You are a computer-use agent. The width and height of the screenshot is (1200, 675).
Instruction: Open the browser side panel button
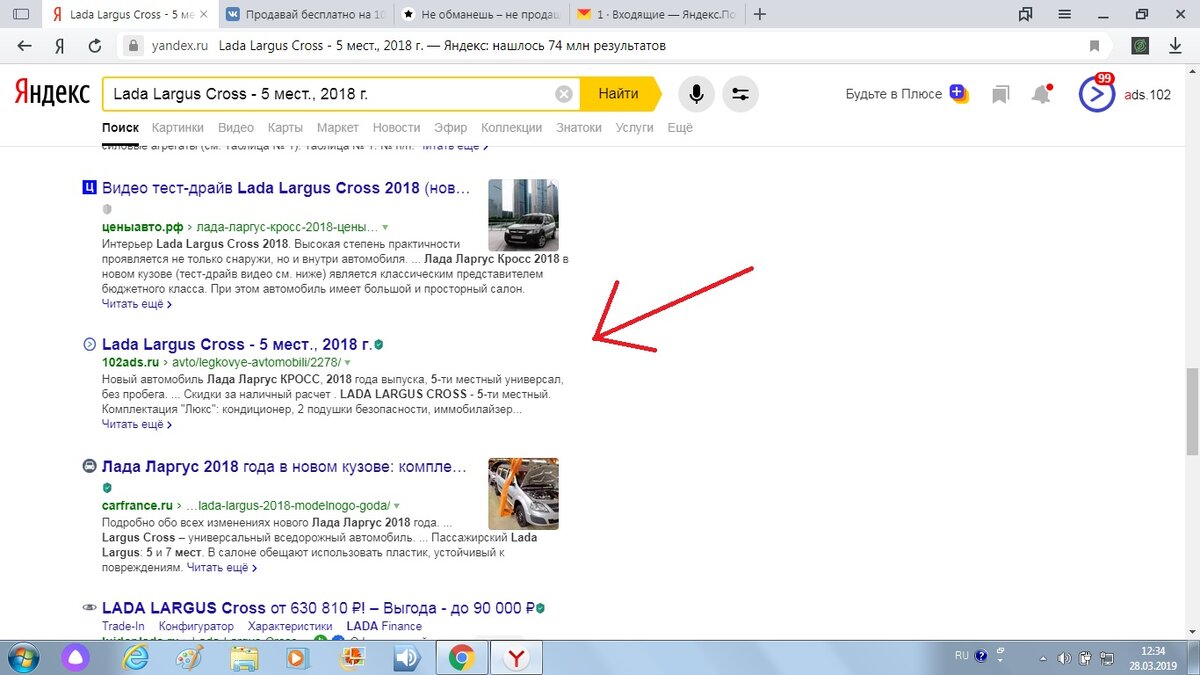click(x=20, y=14)
